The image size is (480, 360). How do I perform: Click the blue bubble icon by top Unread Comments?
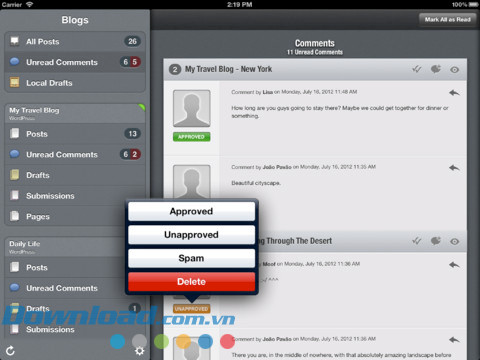(14, 61)
